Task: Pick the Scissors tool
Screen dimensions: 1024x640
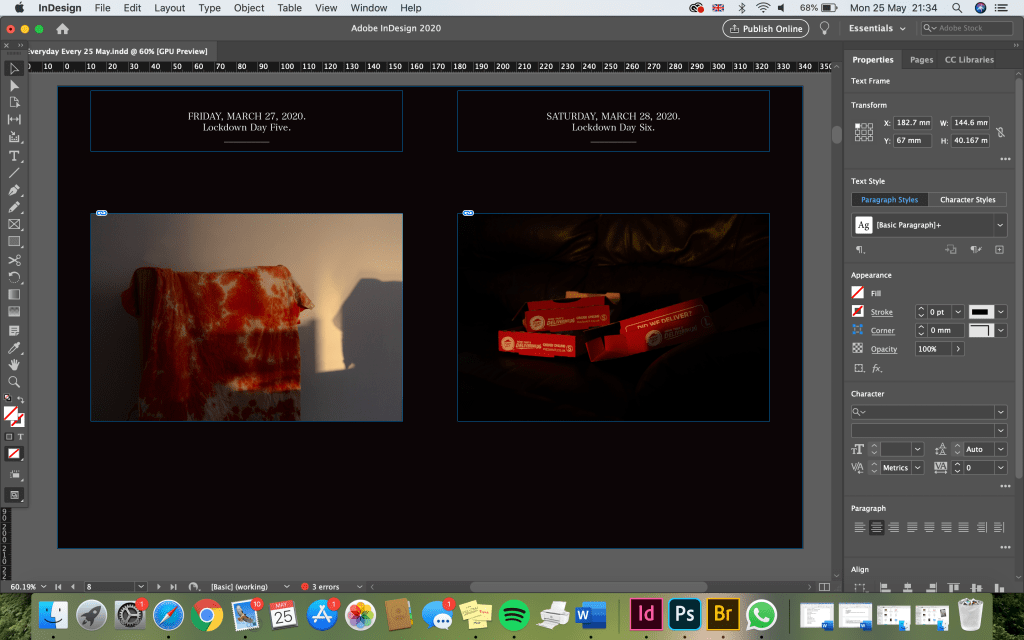Action: click(14, 259)
